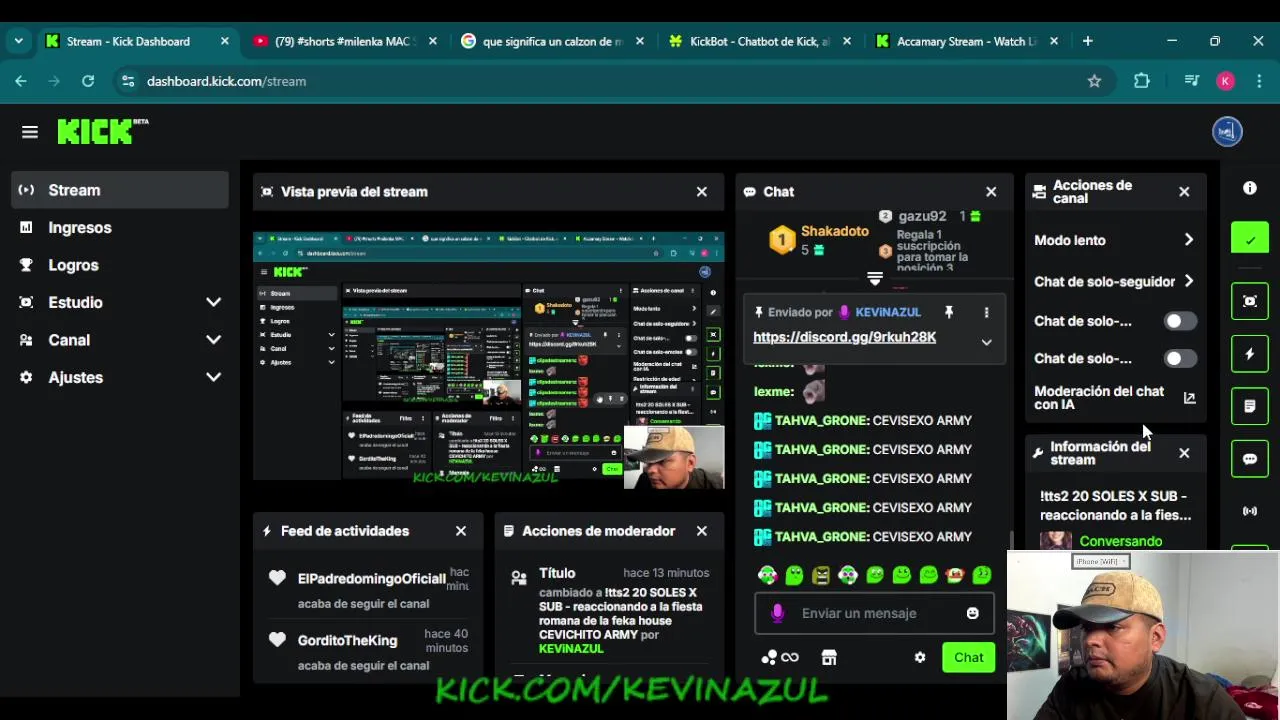Collapse the leaderboard handle in the chat
Image resolution: width=1280 pixels, height=720 pixels.
875,279
